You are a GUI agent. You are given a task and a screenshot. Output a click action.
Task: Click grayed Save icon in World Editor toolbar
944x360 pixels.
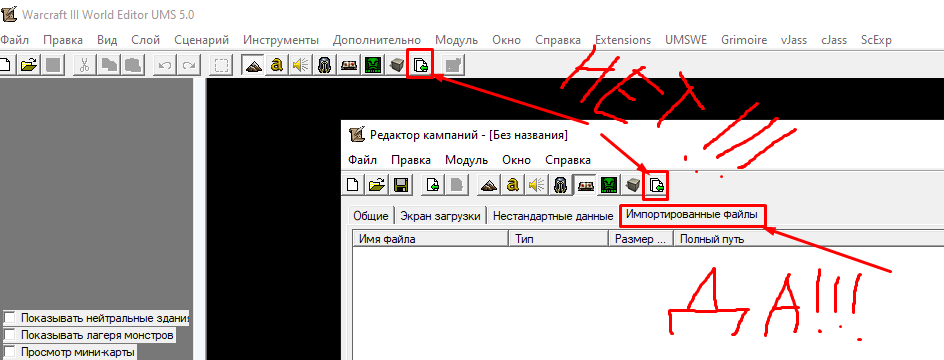pyautogui.click(x=53, y=65)
